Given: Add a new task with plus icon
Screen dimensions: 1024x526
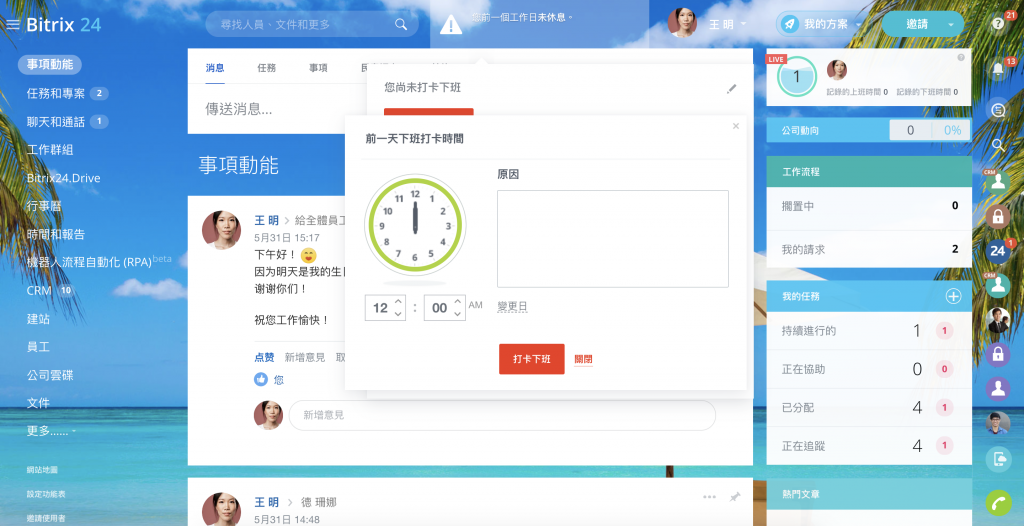Looking at the screenshot, I should click(x=953, y=296).
